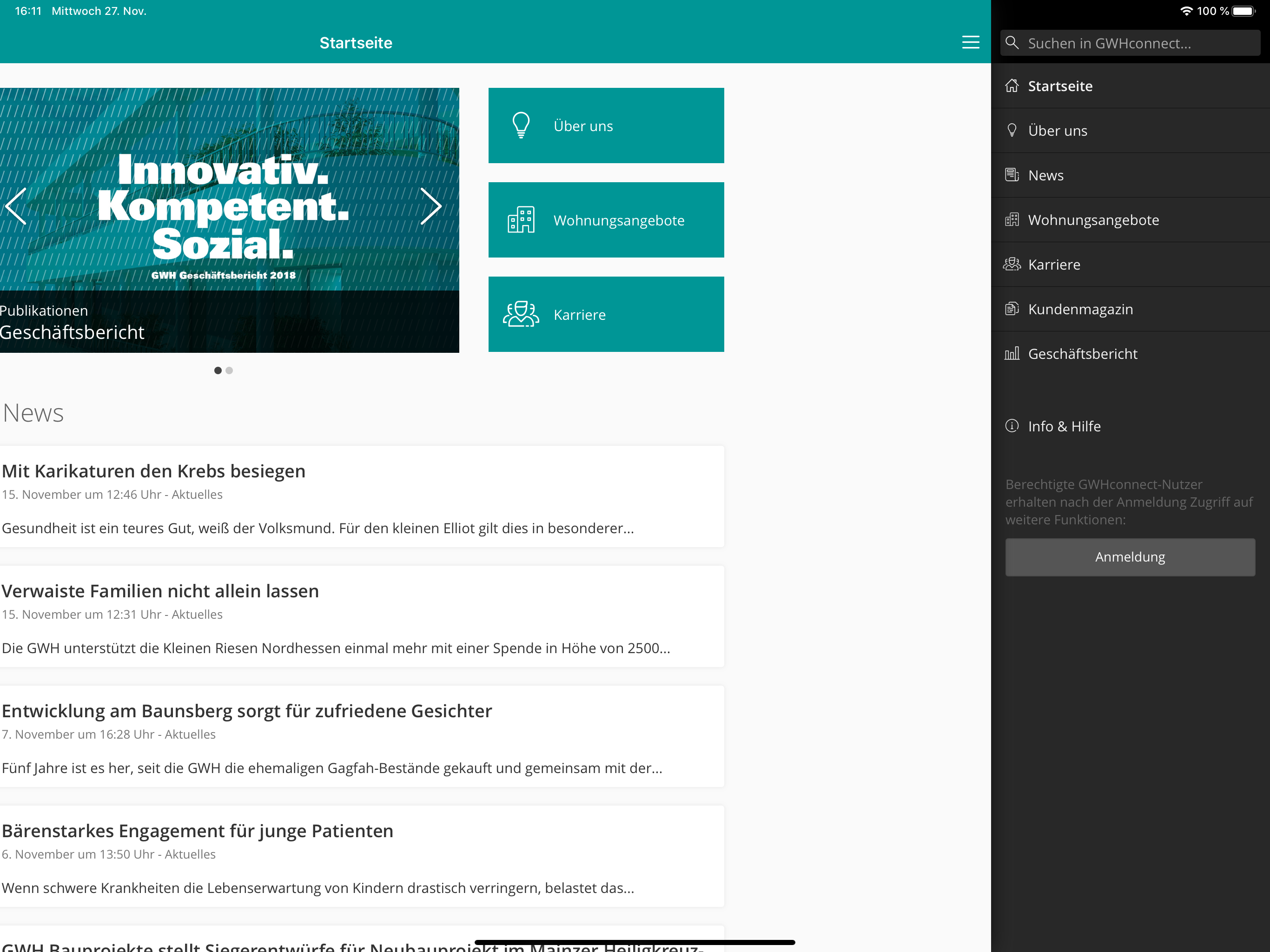This screenshot has width=1270, height=952.
Task: Select the first carousel page dot
Action: [x=218, y=370]
